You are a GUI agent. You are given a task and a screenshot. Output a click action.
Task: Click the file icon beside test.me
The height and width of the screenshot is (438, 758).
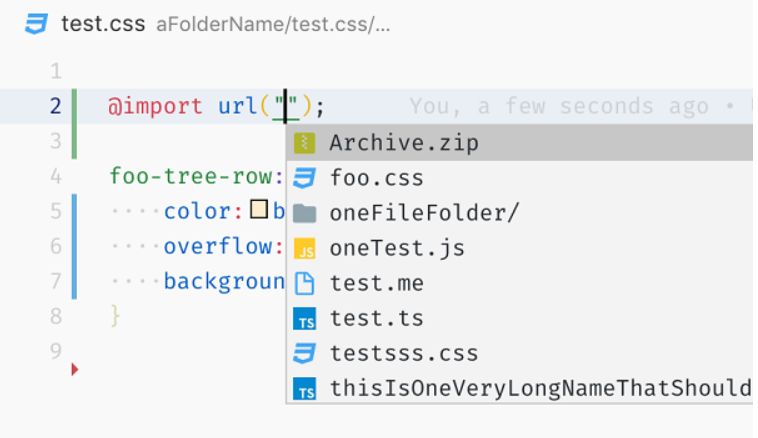click(x=305, y=284)
